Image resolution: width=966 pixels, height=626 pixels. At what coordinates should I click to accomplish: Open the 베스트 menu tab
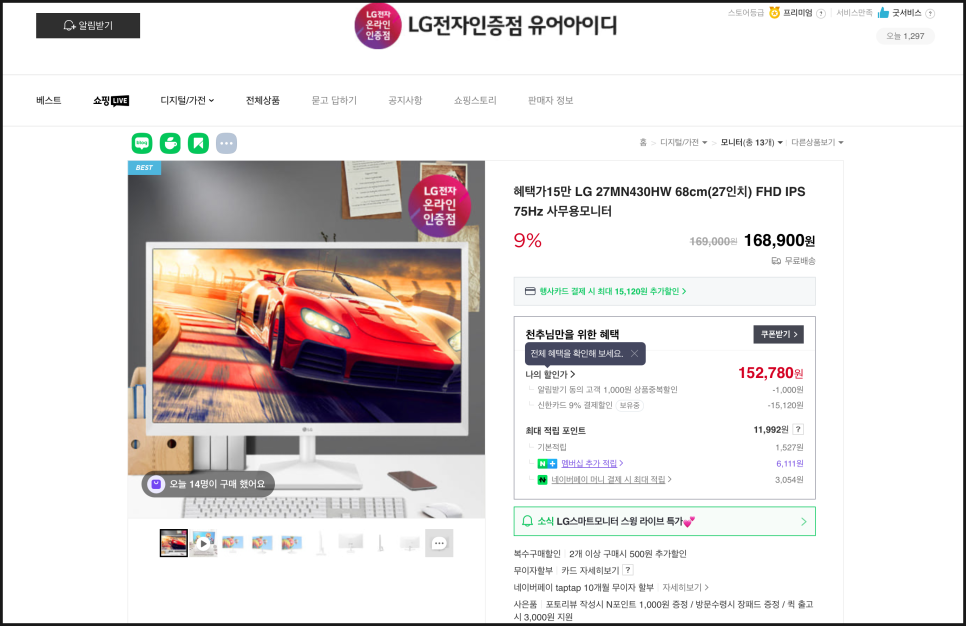49,100
